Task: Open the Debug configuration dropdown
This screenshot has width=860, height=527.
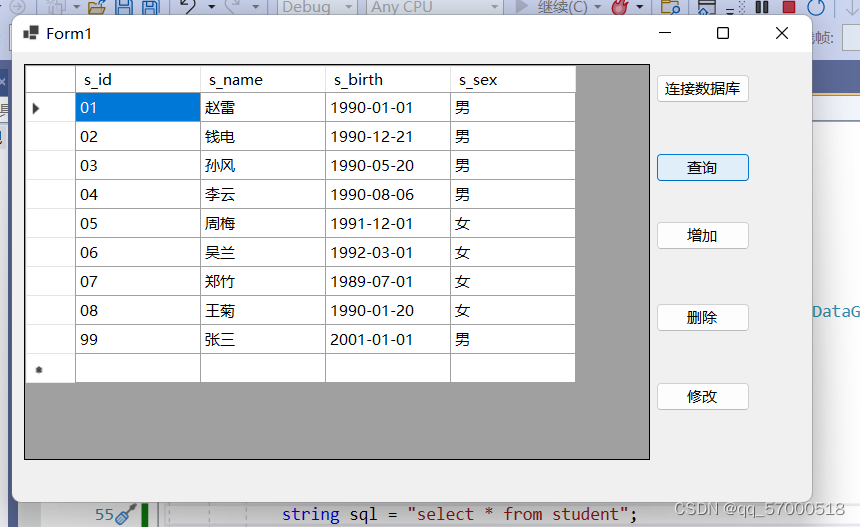Action: pyautogui.click(x=317, y=7)
